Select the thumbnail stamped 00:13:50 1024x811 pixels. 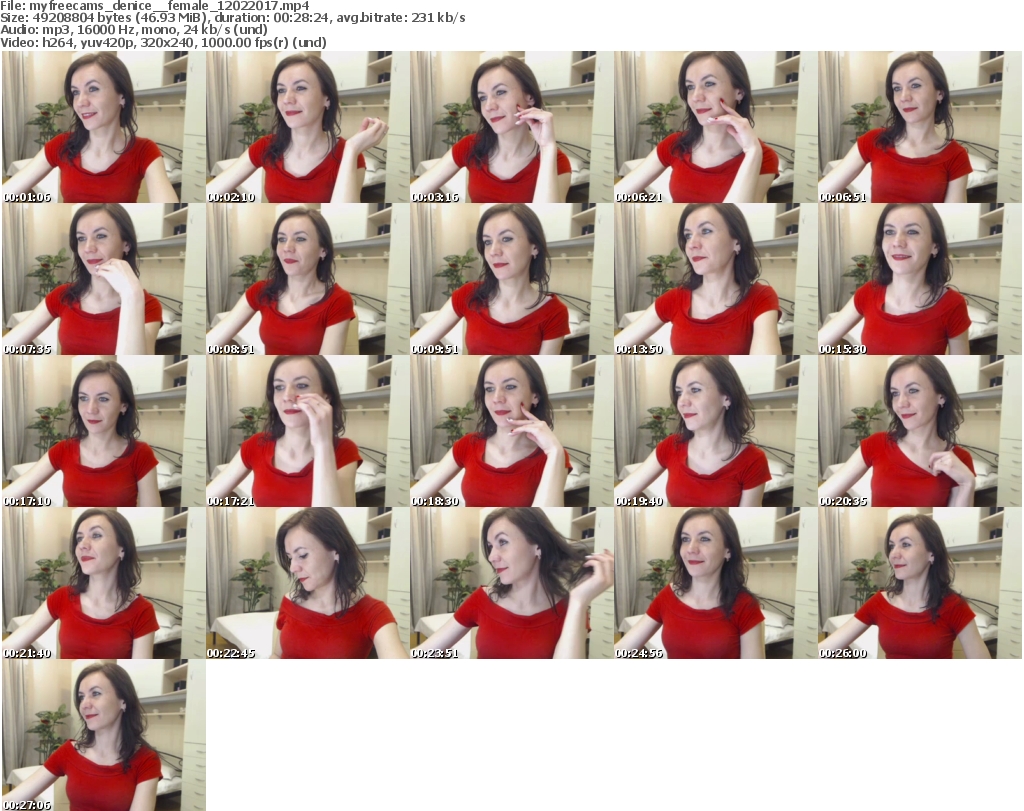click(x=715, y=279)
